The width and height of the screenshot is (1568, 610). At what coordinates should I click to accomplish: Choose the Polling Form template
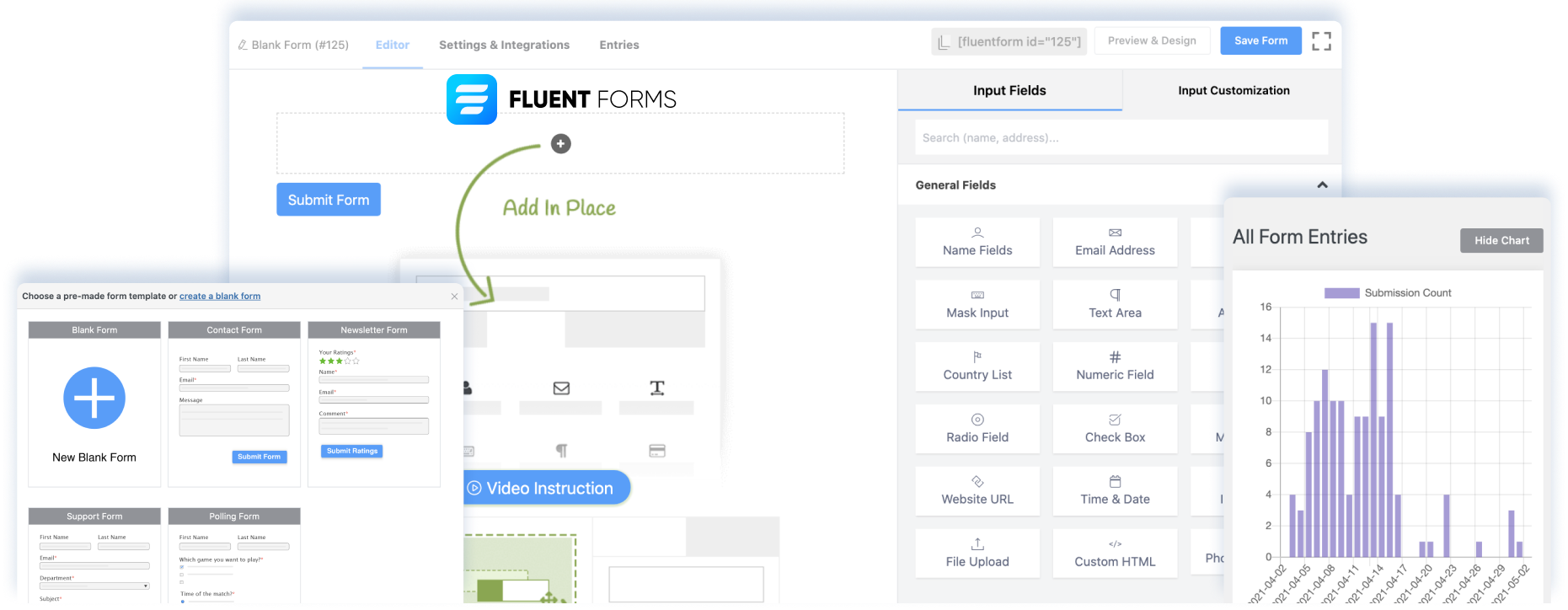pyautogui.click(x=234, y=555)
